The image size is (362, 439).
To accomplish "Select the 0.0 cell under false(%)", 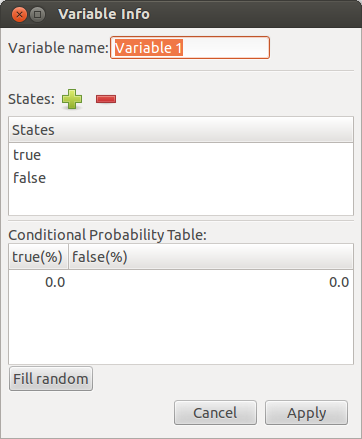I will (211, 282).
